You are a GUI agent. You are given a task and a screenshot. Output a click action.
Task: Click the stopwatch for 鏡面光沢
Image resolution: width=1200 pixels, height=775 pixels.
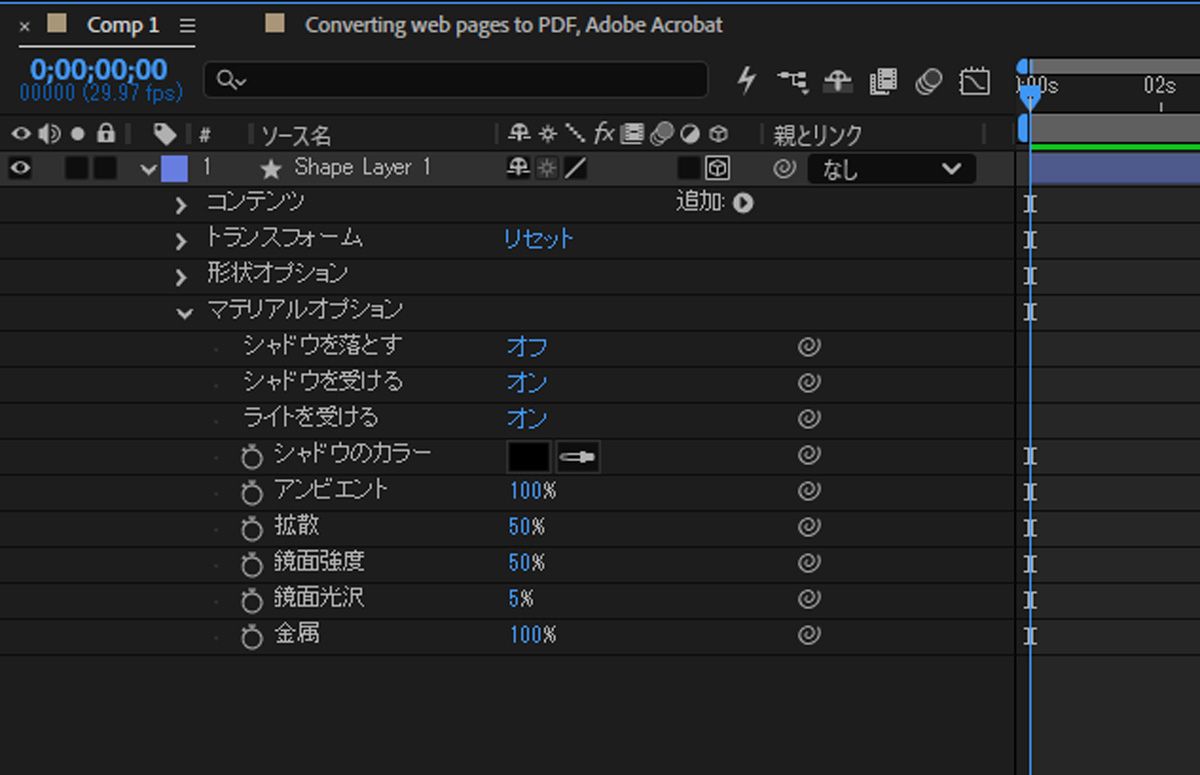[x=251, y=601]
